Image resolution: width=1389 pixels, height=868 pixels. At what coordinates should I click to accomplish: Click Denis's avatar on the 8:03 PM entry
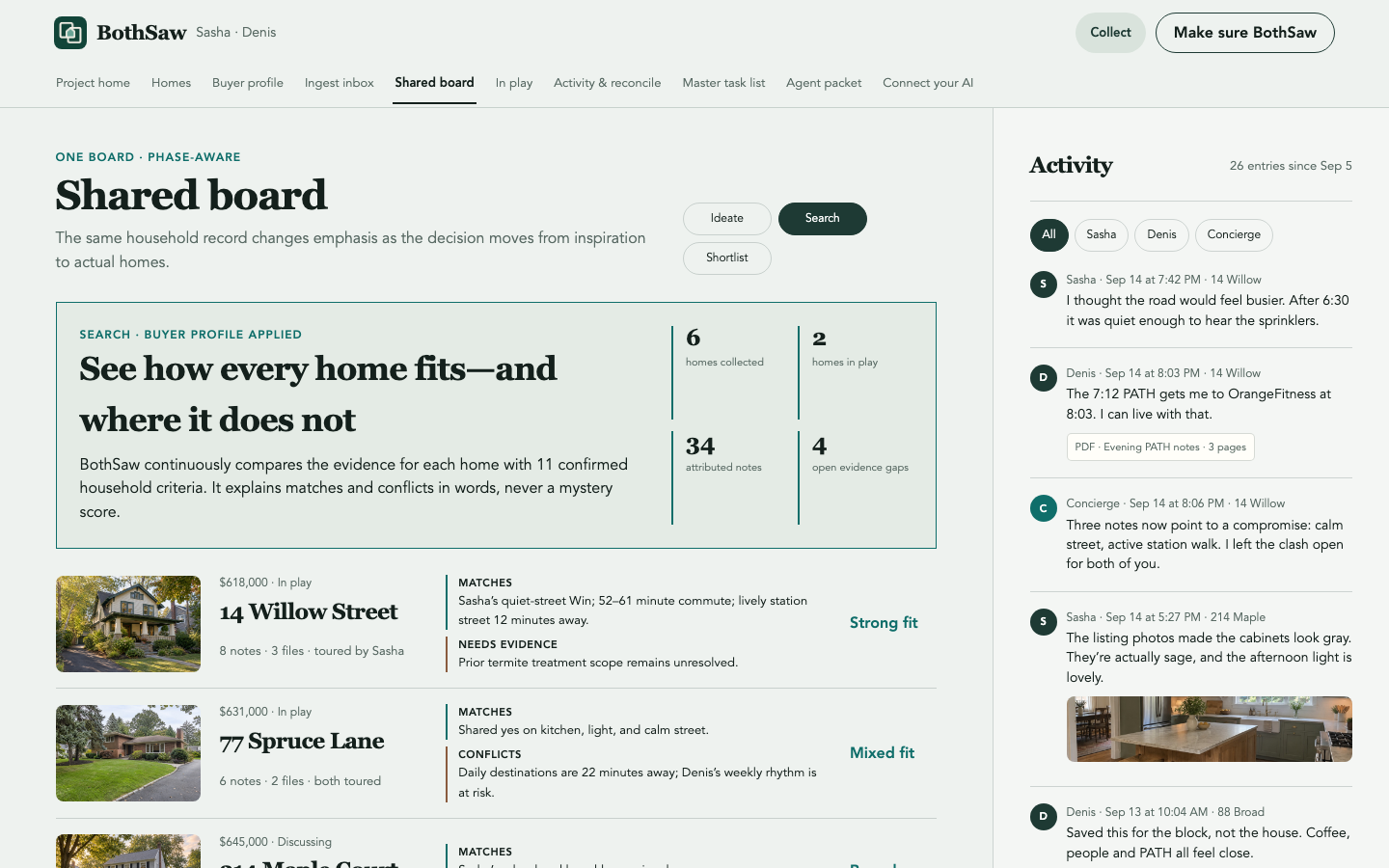(1043, 378)
